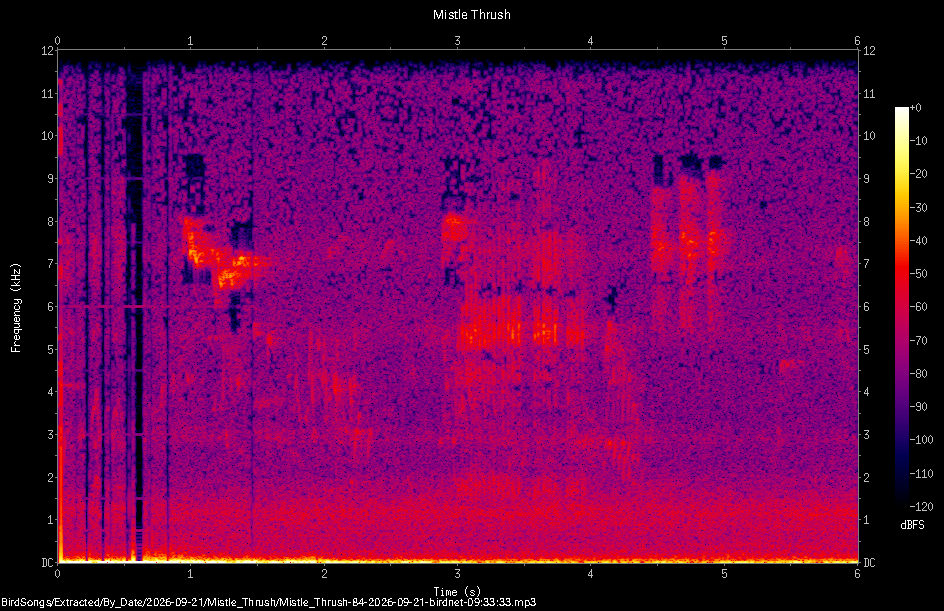Viewport: 944px width, 611px height.
Task: Select the -40 label on the color scale
Action: tap(919, 241)
